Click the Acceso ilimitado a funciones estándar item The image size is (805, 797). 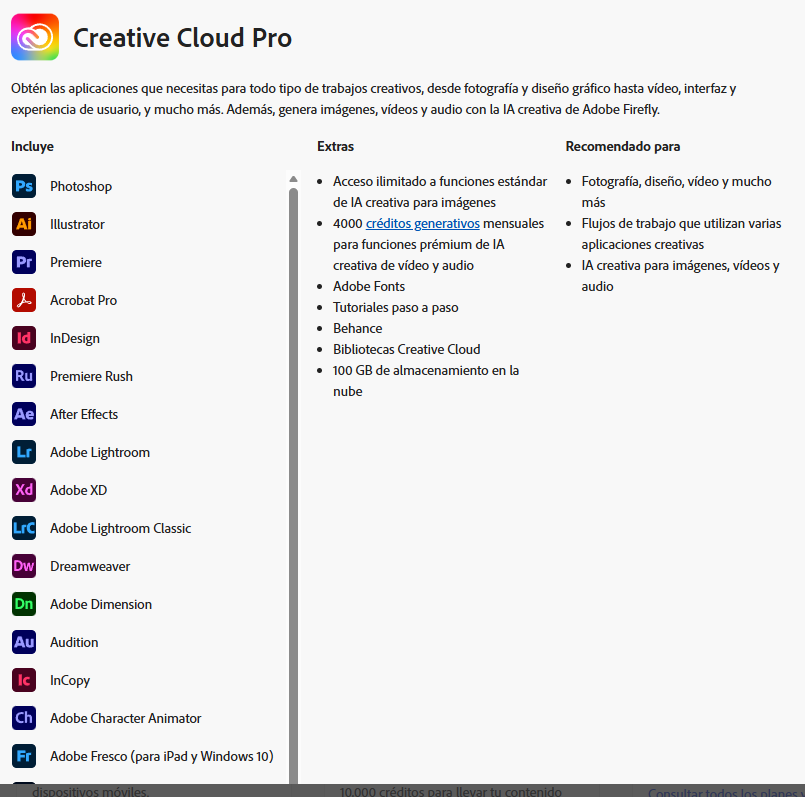click(440, 192)
